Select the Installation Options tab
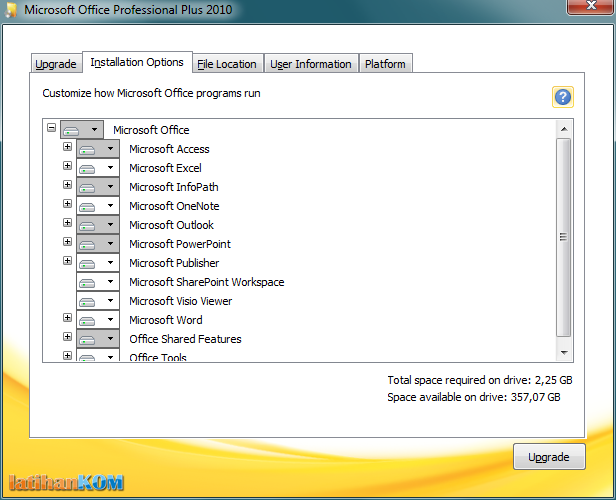616x500 pixels. [x=137, y=62]
